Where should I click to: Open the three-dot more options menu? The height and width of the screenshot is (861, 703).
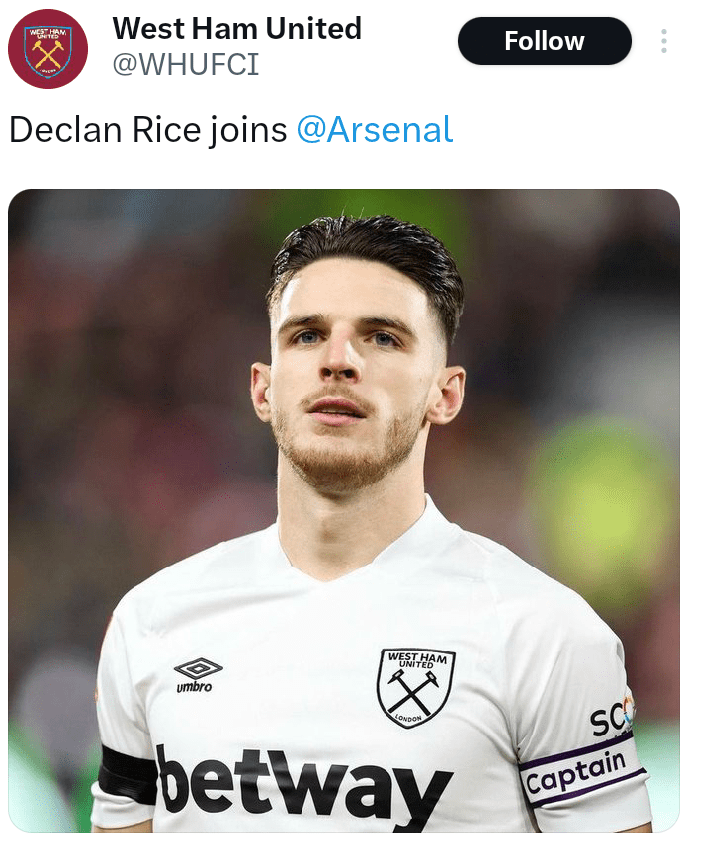click(x=664, y=41)
